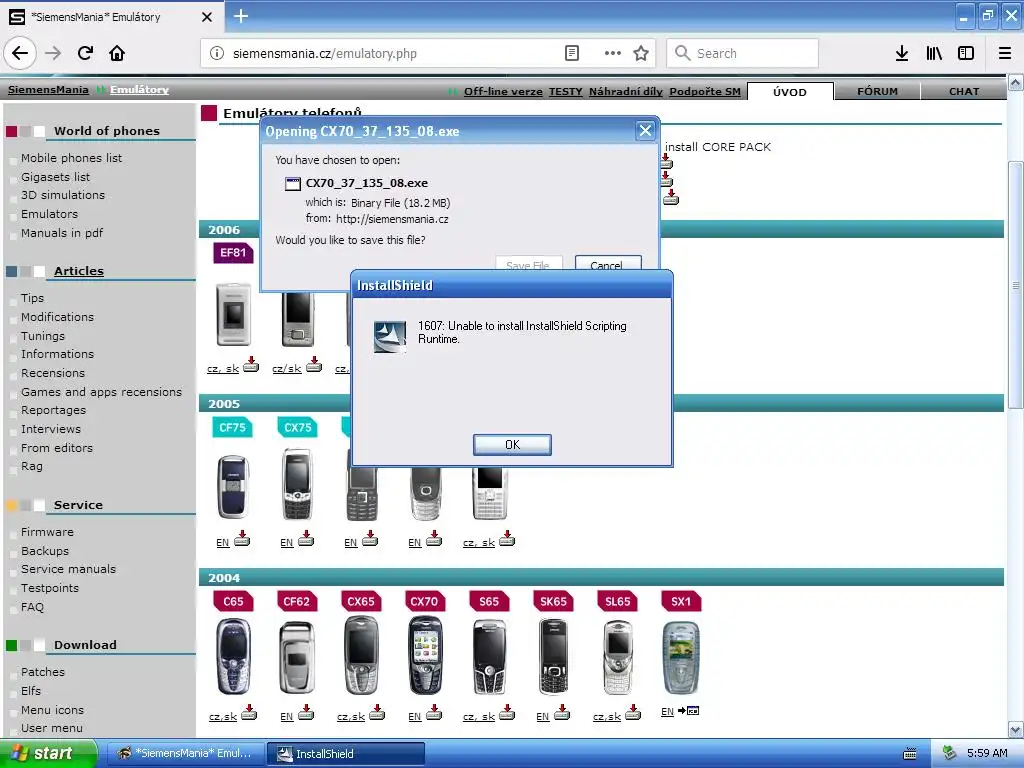Open the downloads arrow panel
This screenshot has width=1024, height=768.
click(x=902, y=53)
